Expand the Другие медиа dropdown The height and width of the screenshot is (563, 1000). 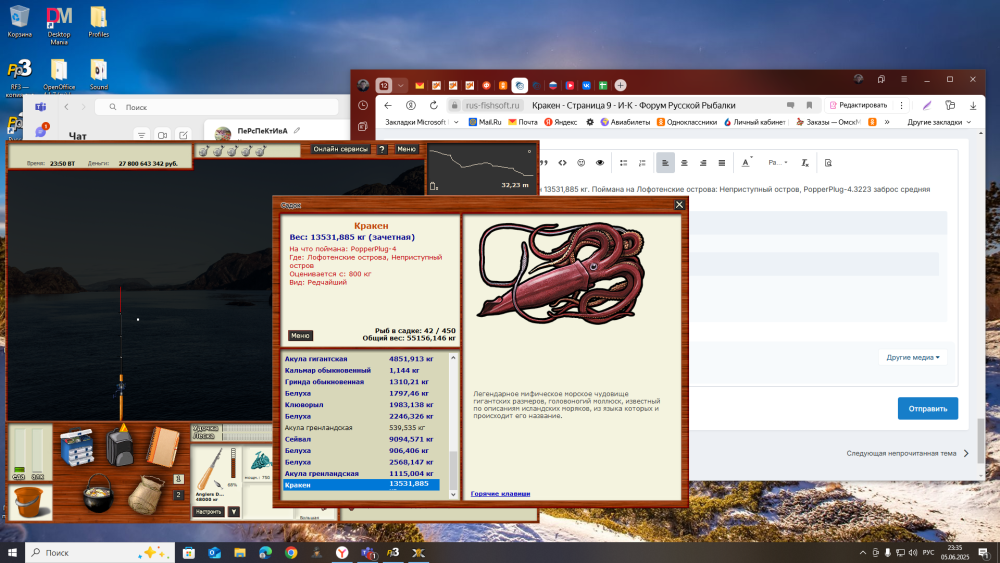pos(913,357)
